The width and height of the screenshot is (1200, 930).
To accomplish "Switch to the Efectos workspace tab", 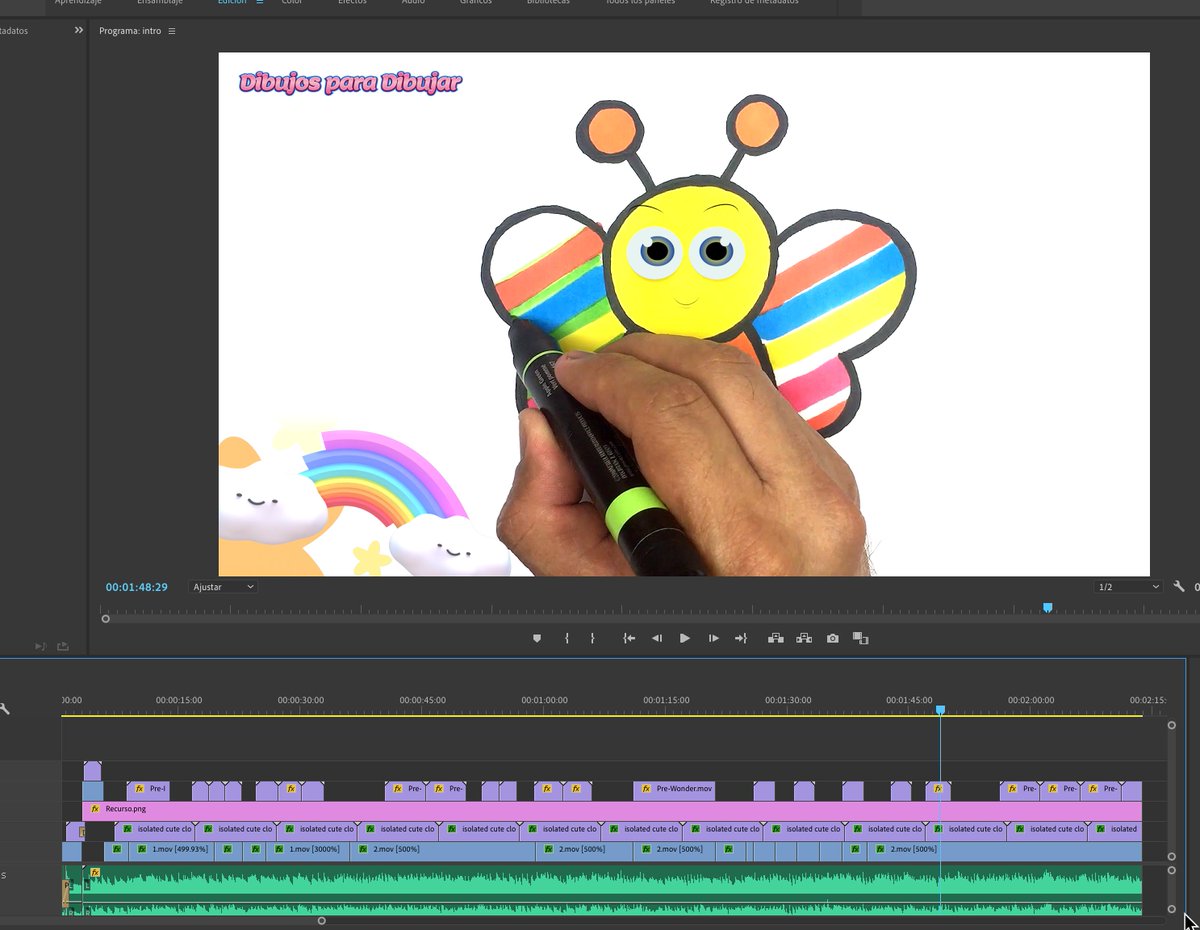I will pos(352,3).
